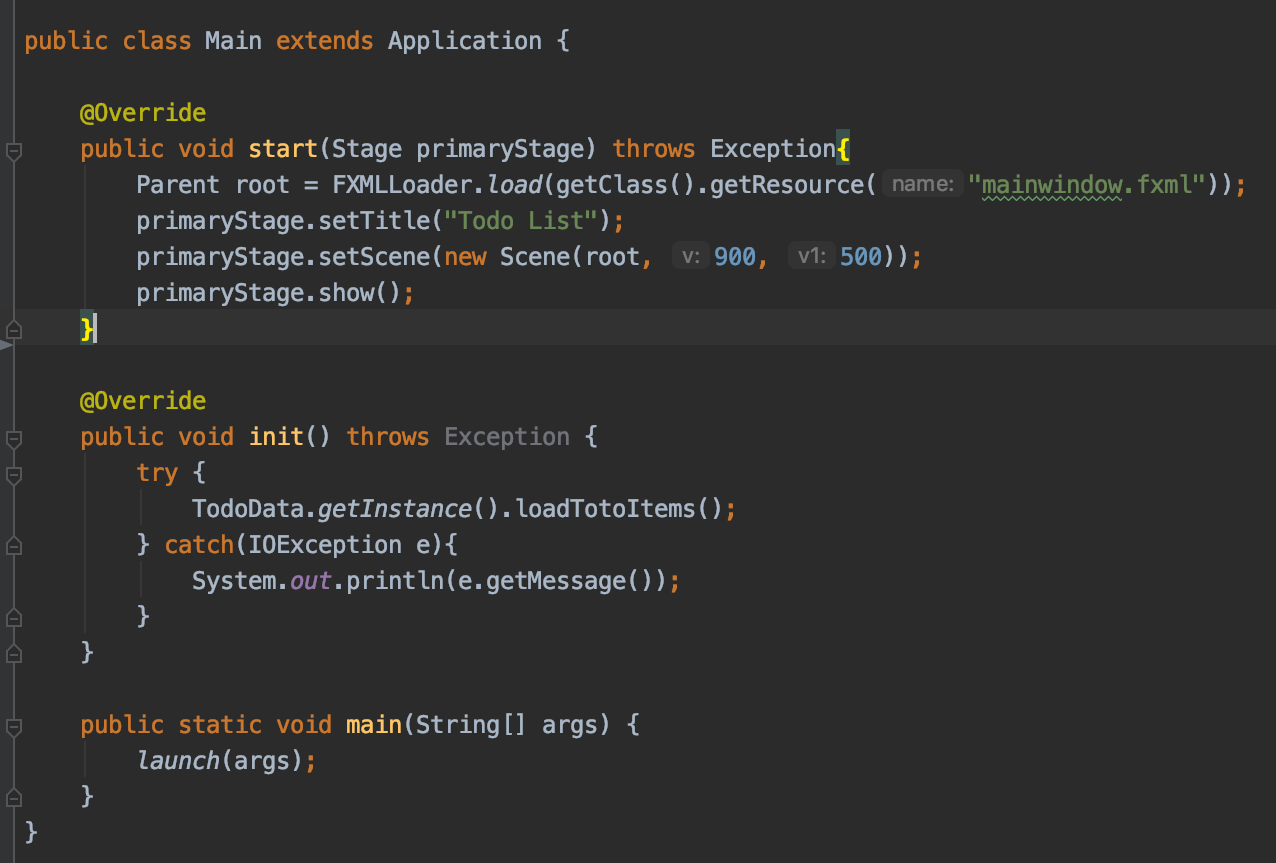This screenshot has height=863, width=1276.
Task: Collapse the main method fold region
Action: (x=14, y=724)
